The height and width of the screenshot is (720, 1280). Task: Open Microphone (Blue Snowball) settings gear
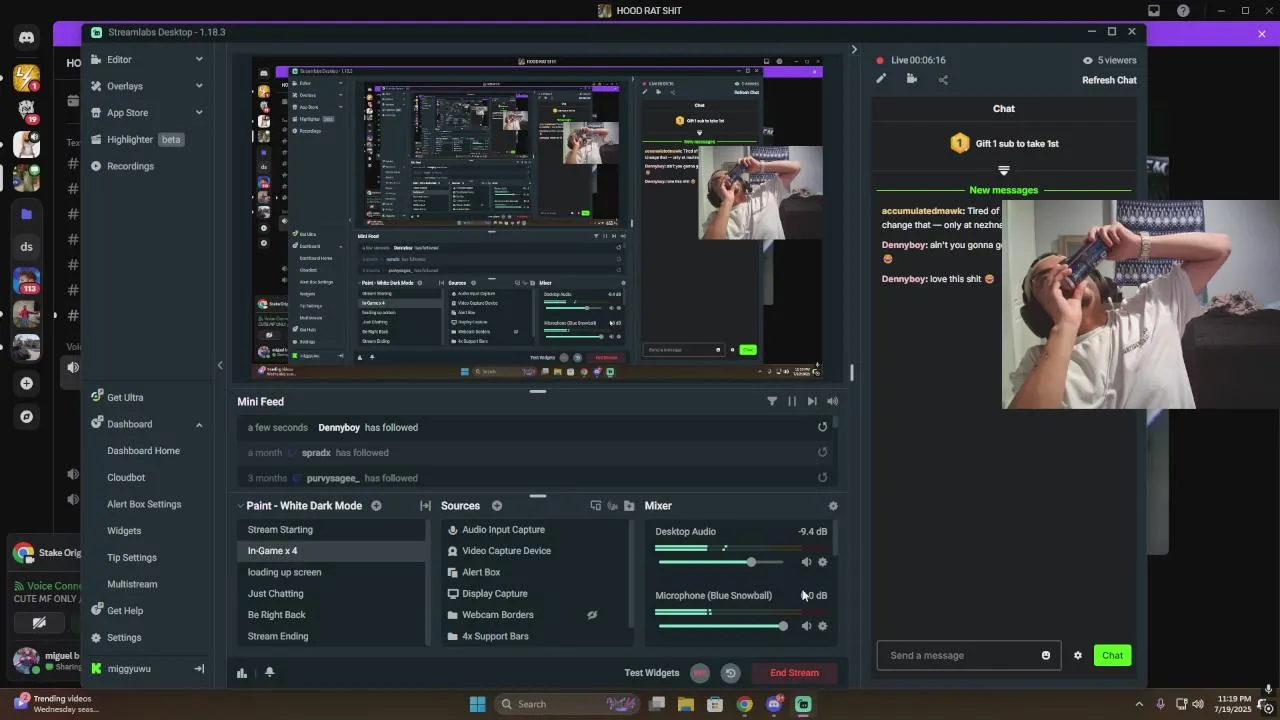tap(822, 626)
